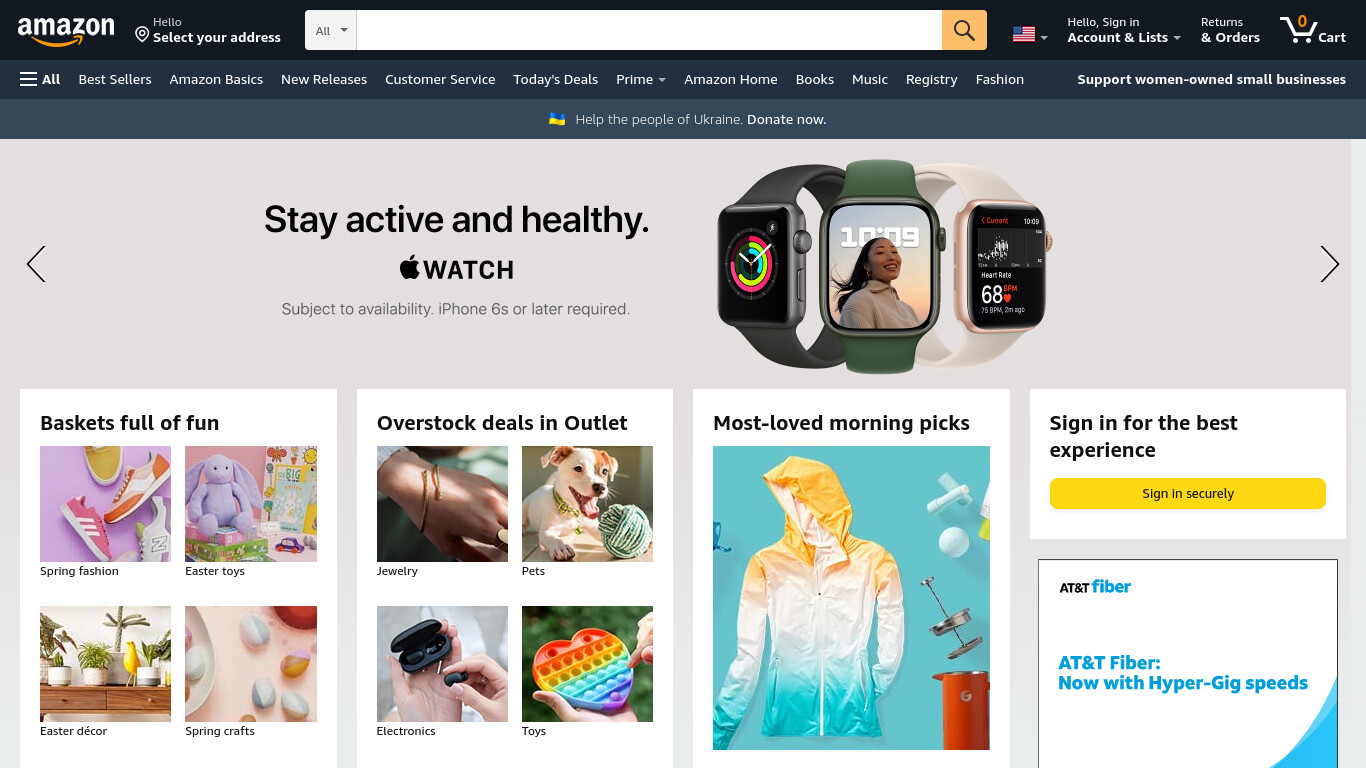Viewport: 1366px width, 768px height.
Task: Click the Sign in securely button
Action: click(1188, 493)
